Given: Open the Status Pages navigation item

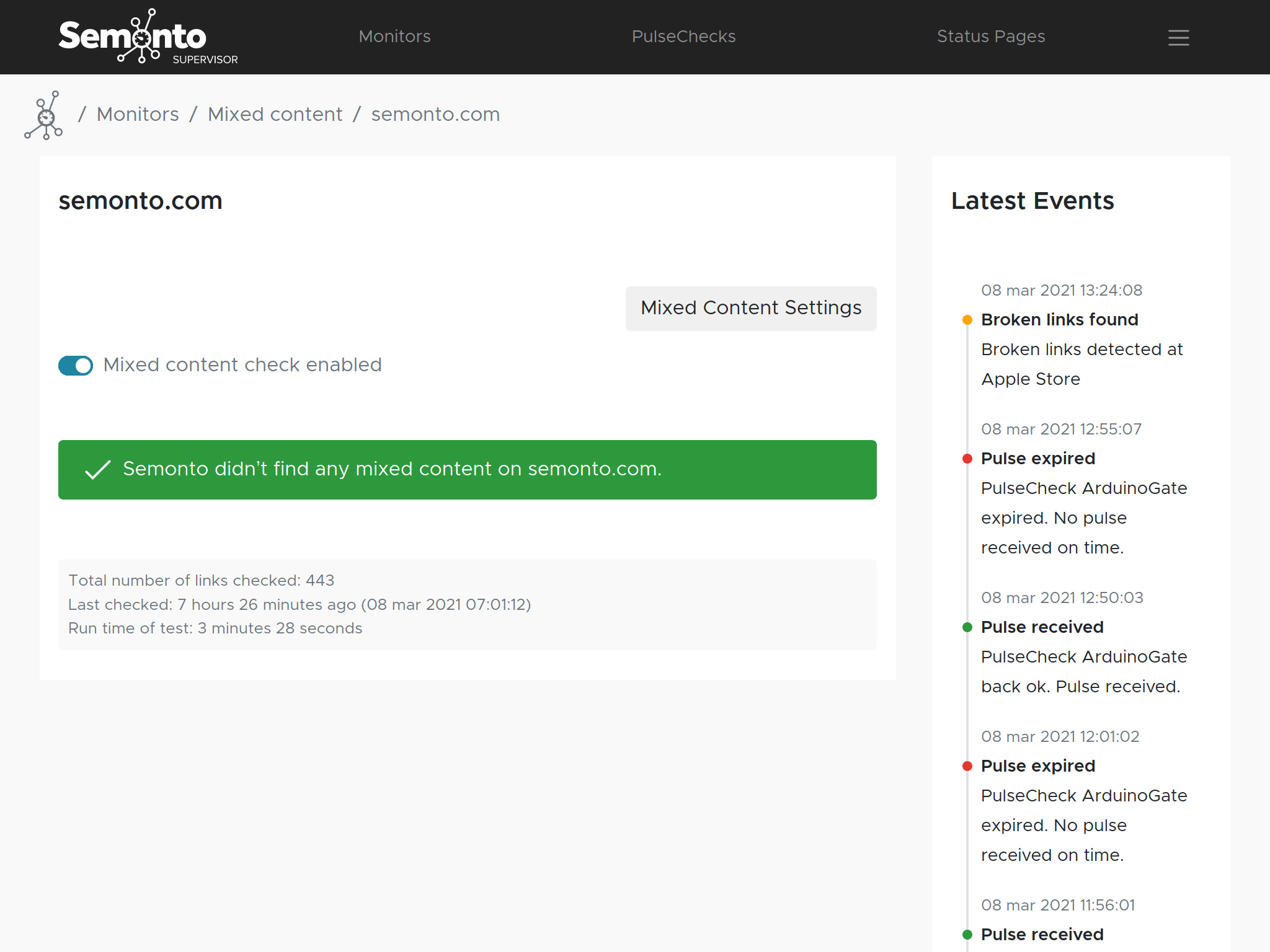Looking at the screenshot, I should point(991,37).
